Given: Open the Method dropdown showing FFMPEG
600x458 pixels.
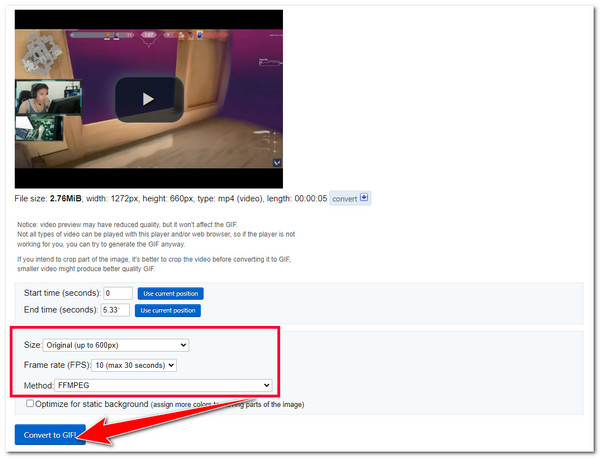Looking at the screenshot, I should point(163,385).
